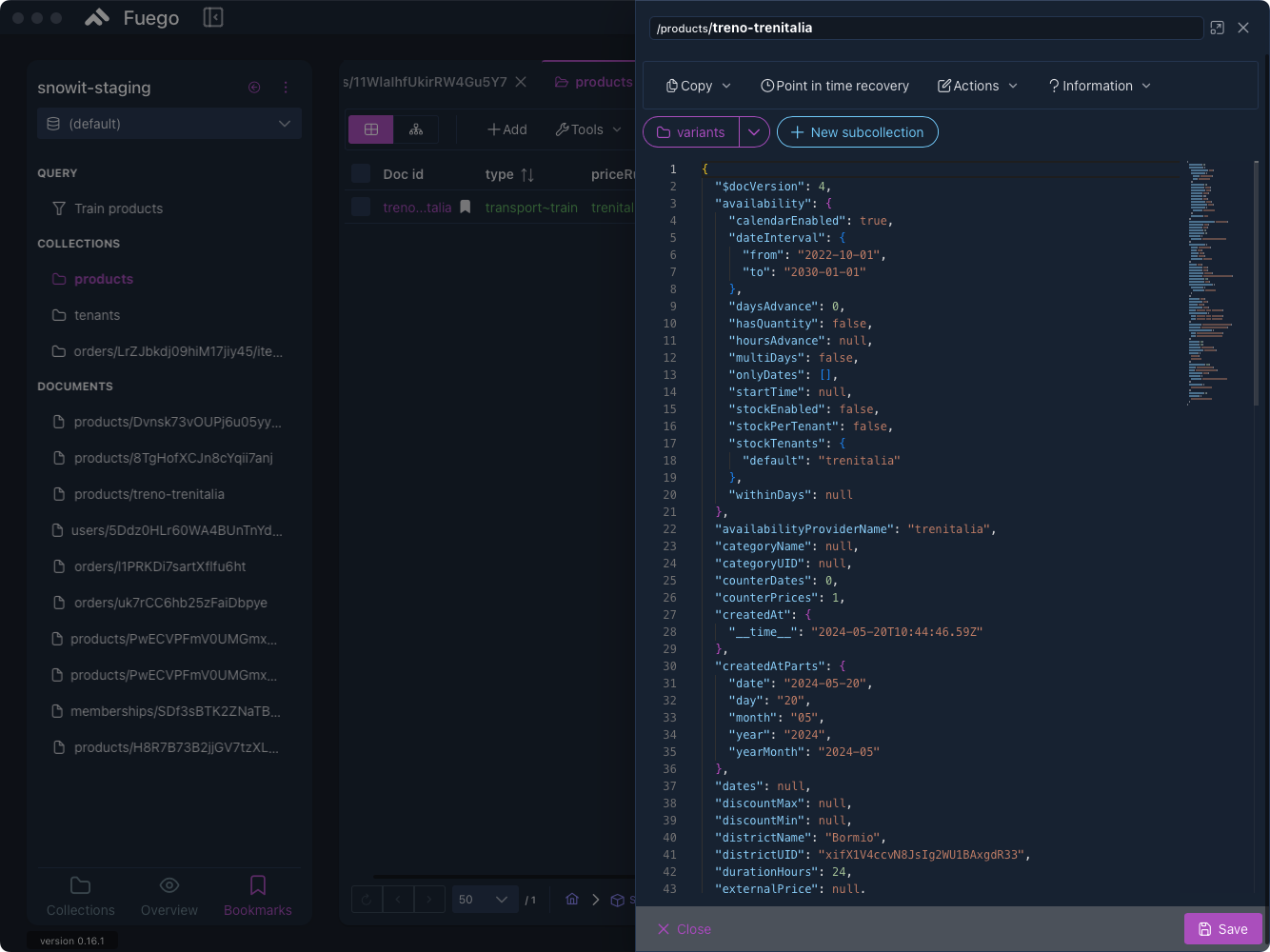
Task: Open the (default) database dropdown
Action: click(169, 124)
